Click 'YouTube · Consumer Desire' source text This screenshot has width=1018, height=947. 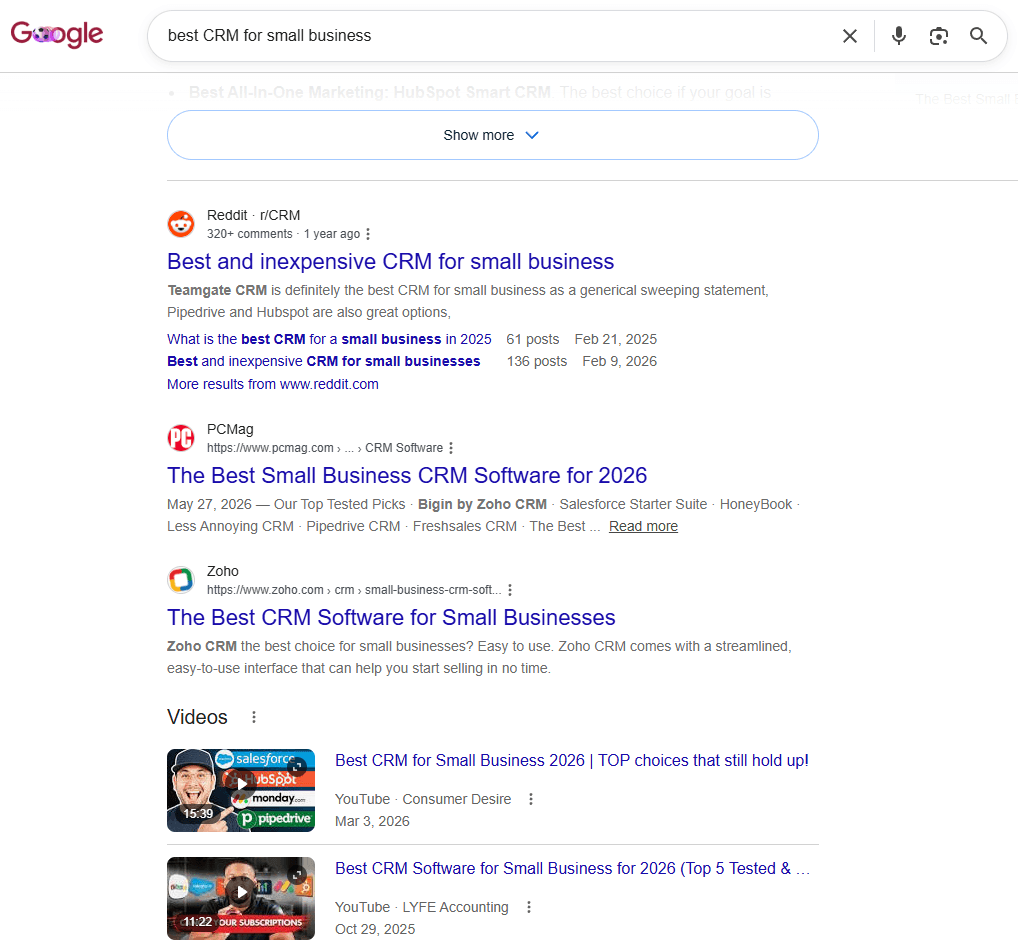tap(423, 799)
